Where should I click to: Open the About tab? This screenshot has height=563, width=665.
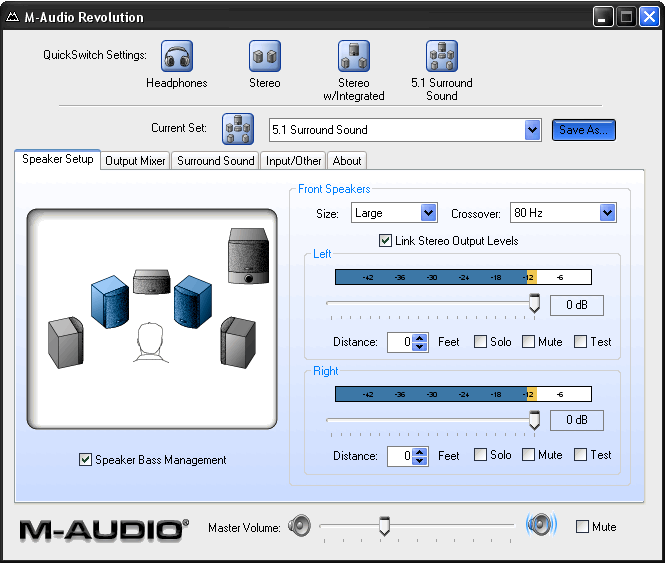[347, 161]
